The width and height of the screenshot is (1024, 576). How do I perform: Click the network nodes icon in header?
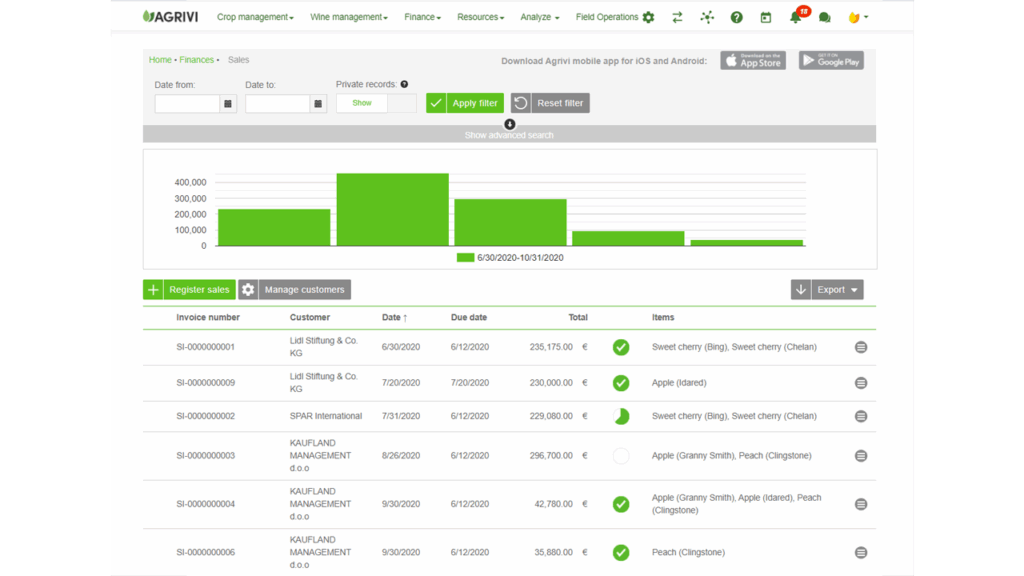[707, 17]
